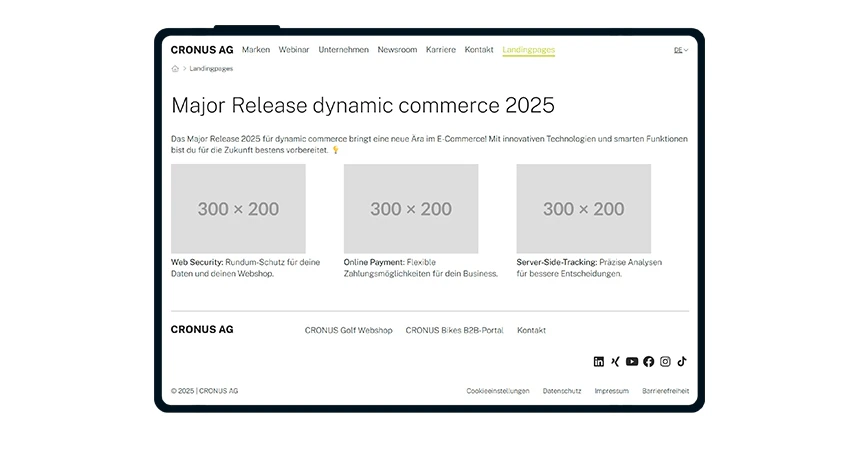858x450 pixels.
Task: Click the Landingpages breadcrumb link
Action: tap(211, 68)
